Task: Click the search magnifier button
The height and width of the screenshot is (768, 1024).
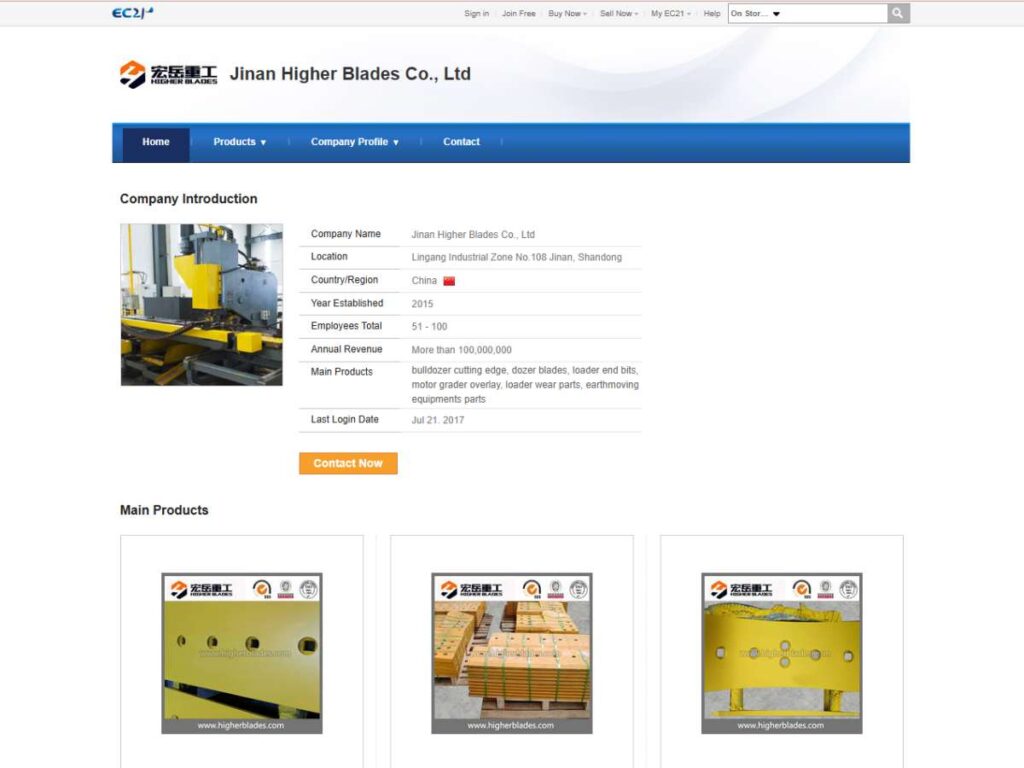Action: (898, 13)
